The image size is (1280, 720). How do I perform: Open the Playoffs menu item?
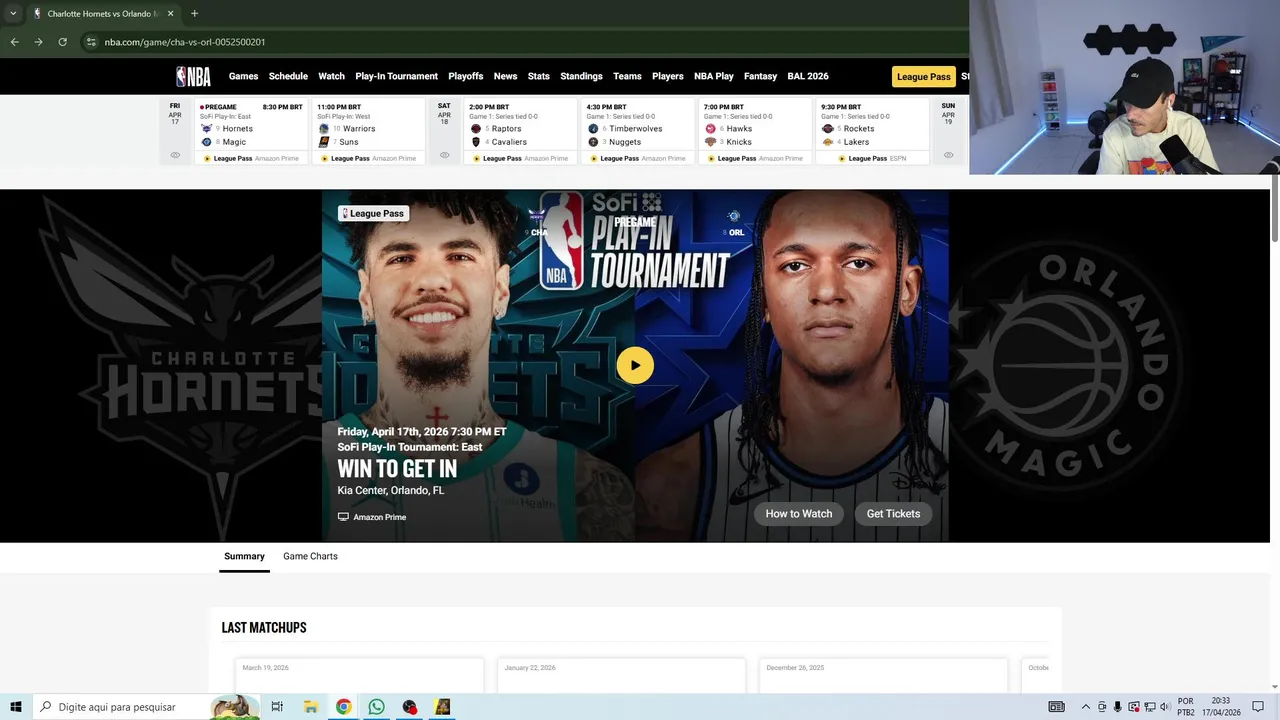click(x=466, y=76)
